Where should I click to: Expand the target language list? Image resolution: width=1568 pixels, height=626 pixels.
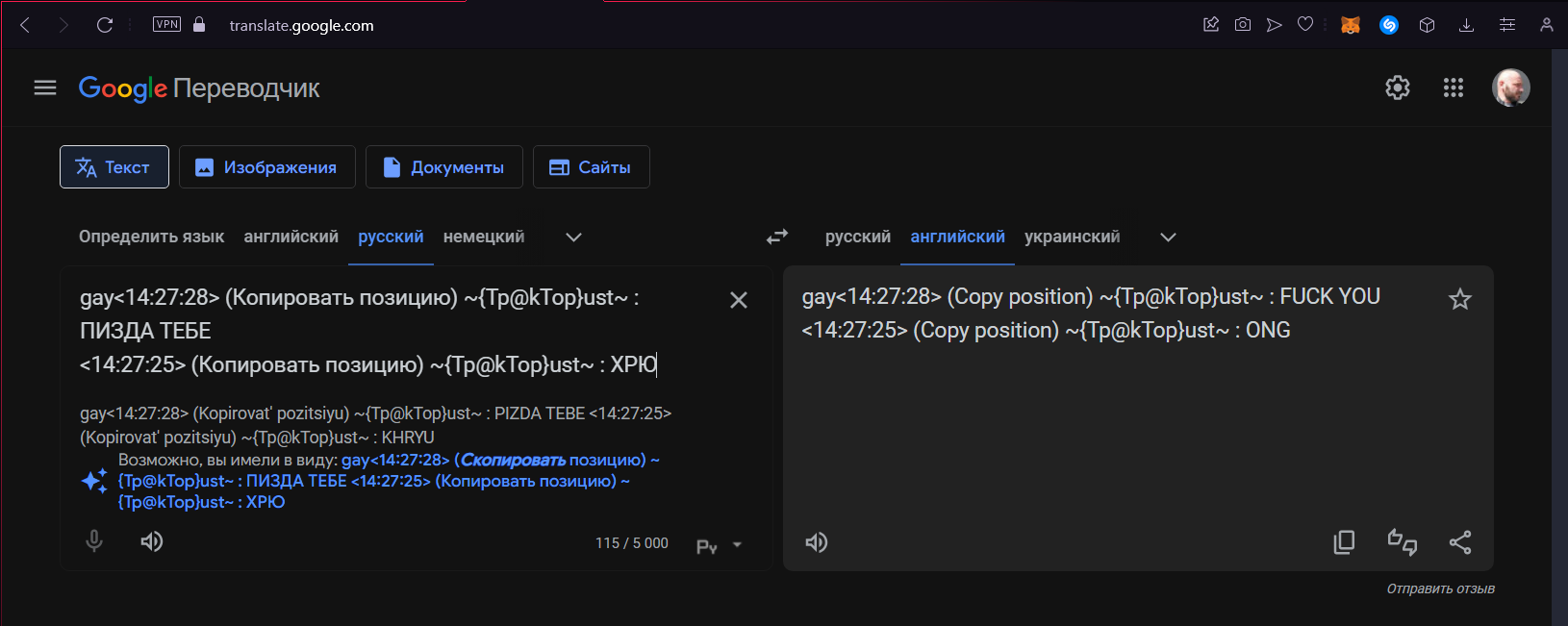1168,238
